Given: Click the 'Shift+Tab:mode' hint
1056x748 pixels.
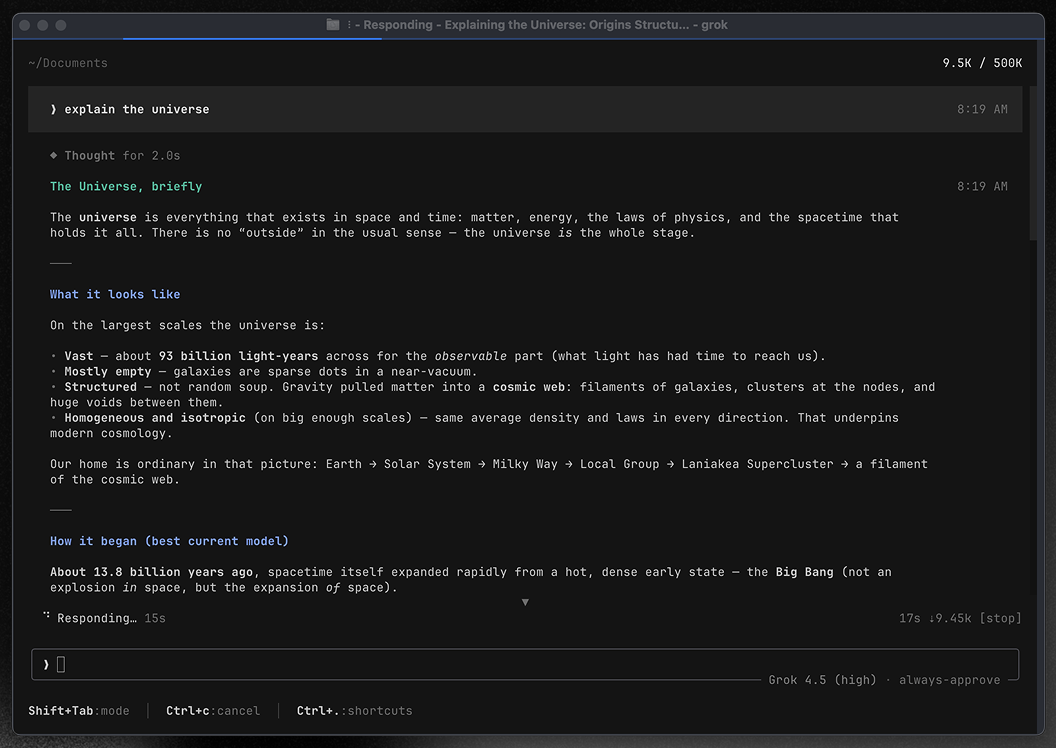Looking at the screenshot, I should coord(79,711).
